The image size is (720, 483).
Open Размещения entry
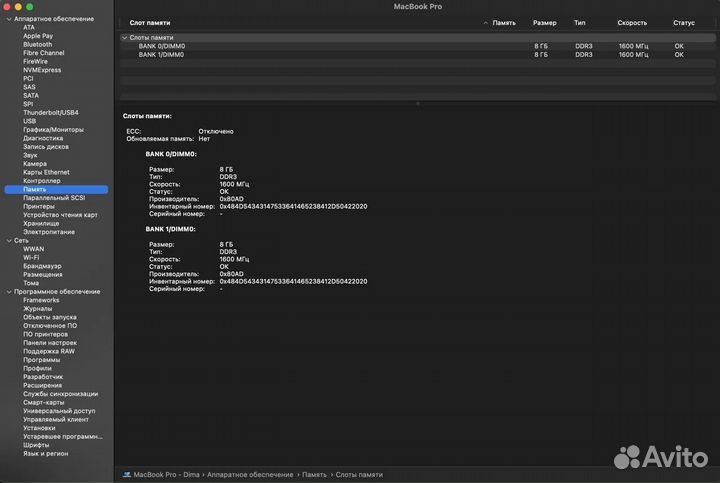(x=43, y=275)
